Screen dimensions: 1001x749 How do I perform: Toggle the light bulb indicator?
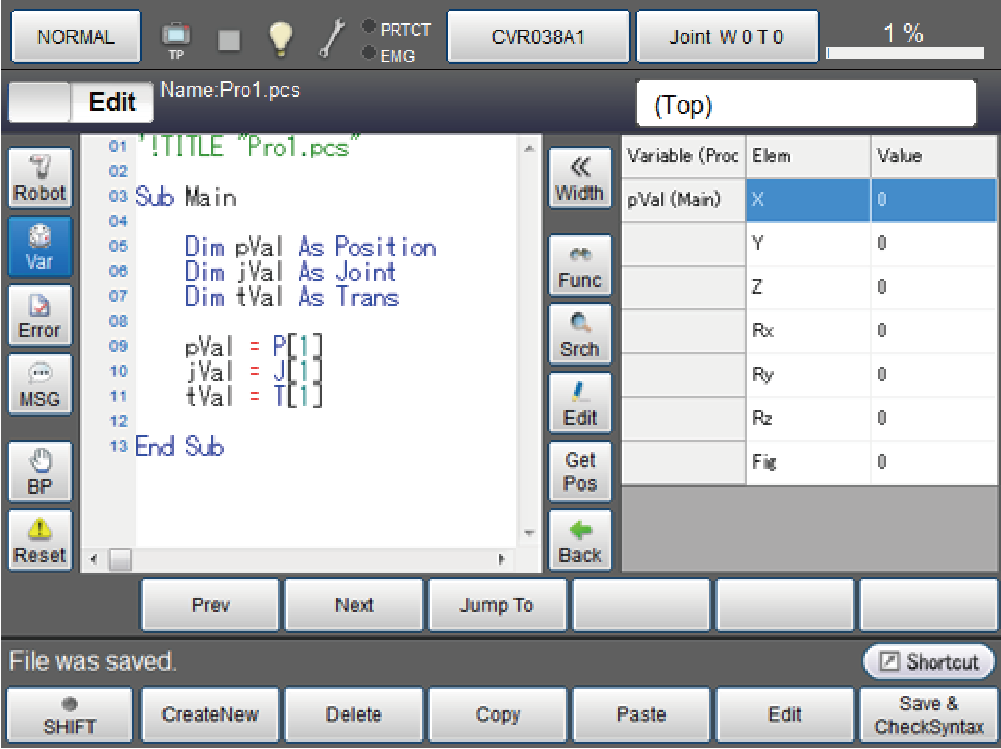[x=280, y=38]
